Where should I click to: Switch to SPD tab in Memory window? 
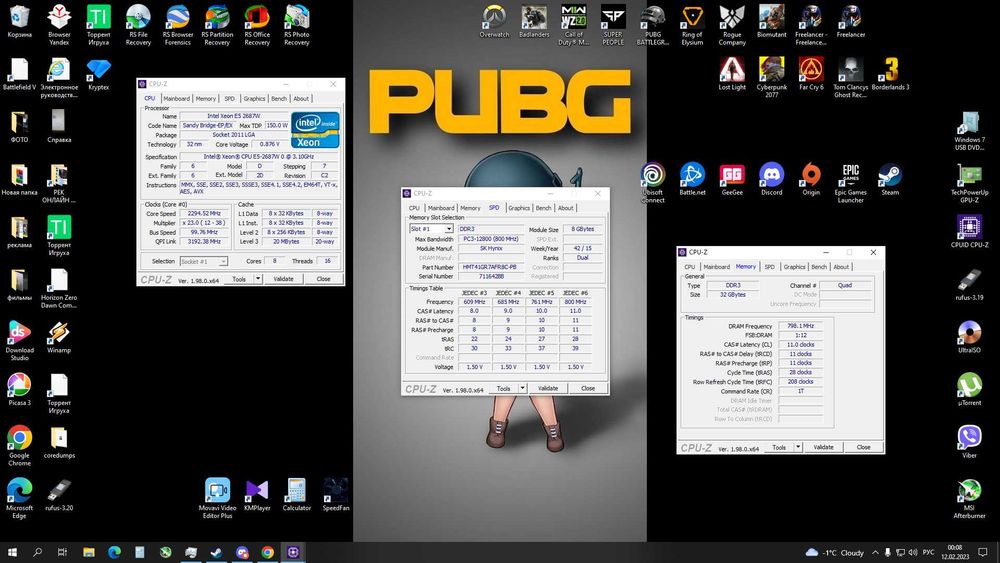pos(769,267)
